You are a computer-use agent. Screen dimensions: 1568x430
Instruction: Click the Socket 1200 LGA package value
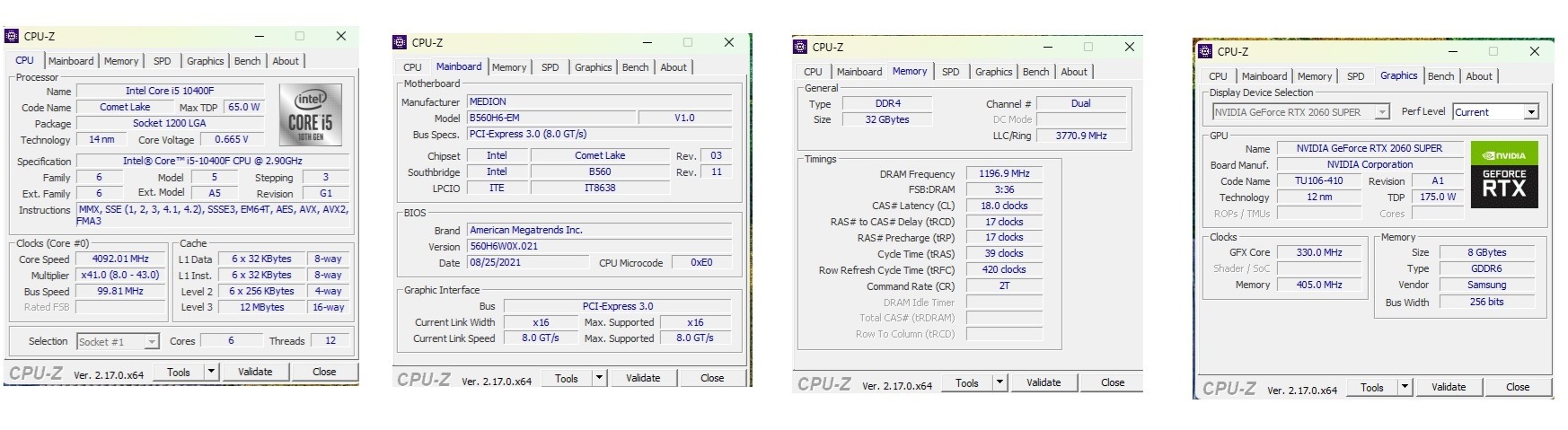pos(170,123)
